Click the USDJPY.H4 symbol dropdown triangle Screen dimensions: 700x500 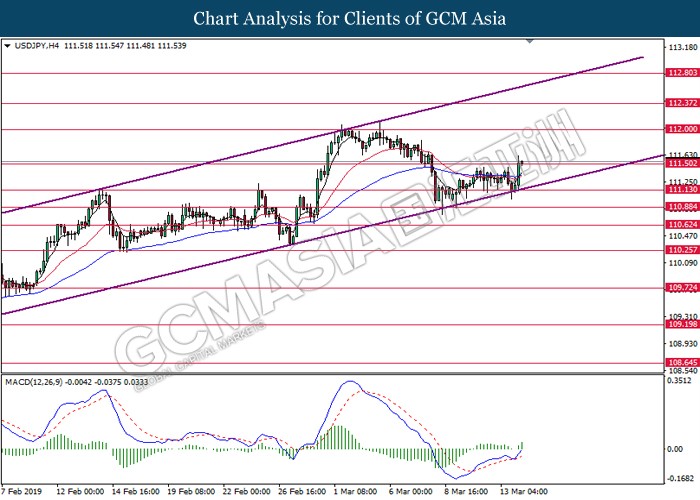(x=7, y=46)
